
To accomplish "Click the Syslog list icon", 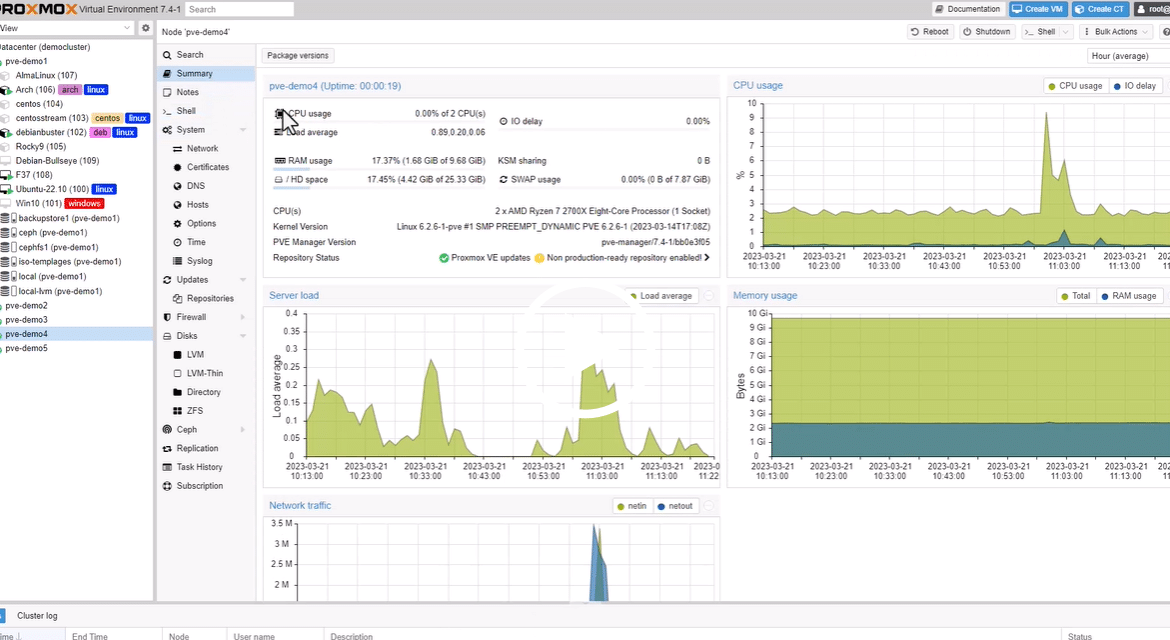I will click(178, 261).
